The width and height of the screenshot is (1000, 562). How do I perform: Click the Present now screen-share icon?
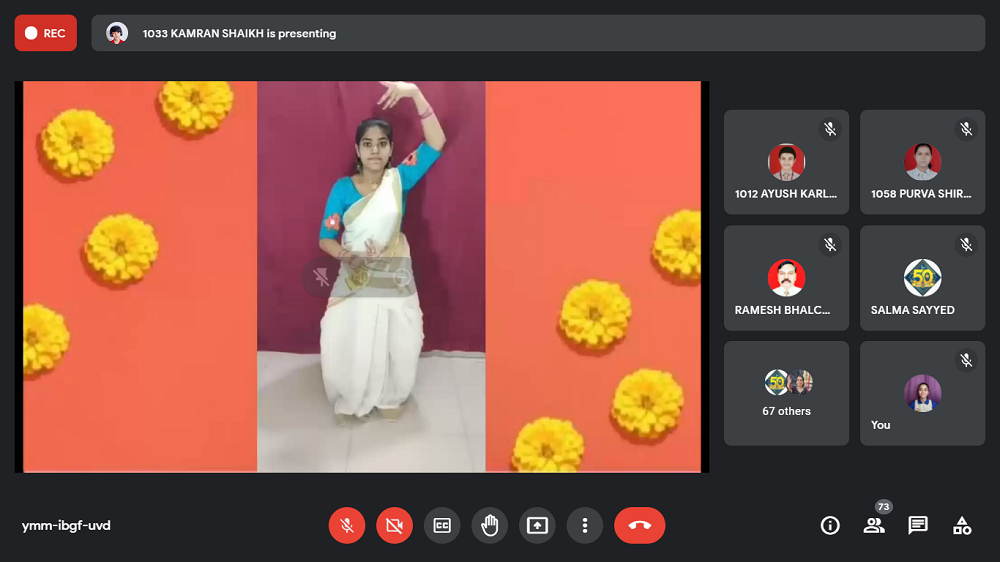[x=537, y=525]
